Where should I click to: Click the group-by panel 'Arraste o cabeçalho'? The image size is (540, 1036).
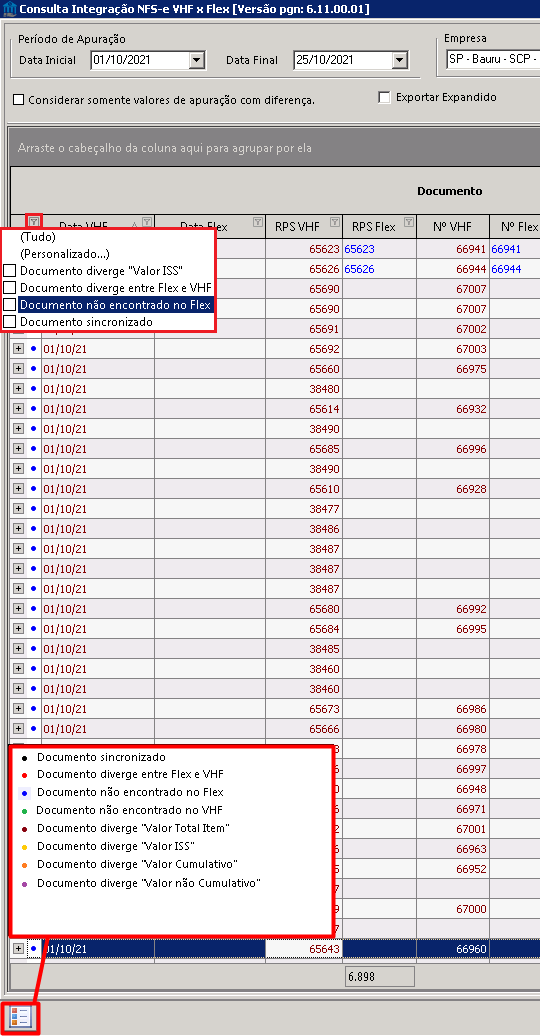275,147
